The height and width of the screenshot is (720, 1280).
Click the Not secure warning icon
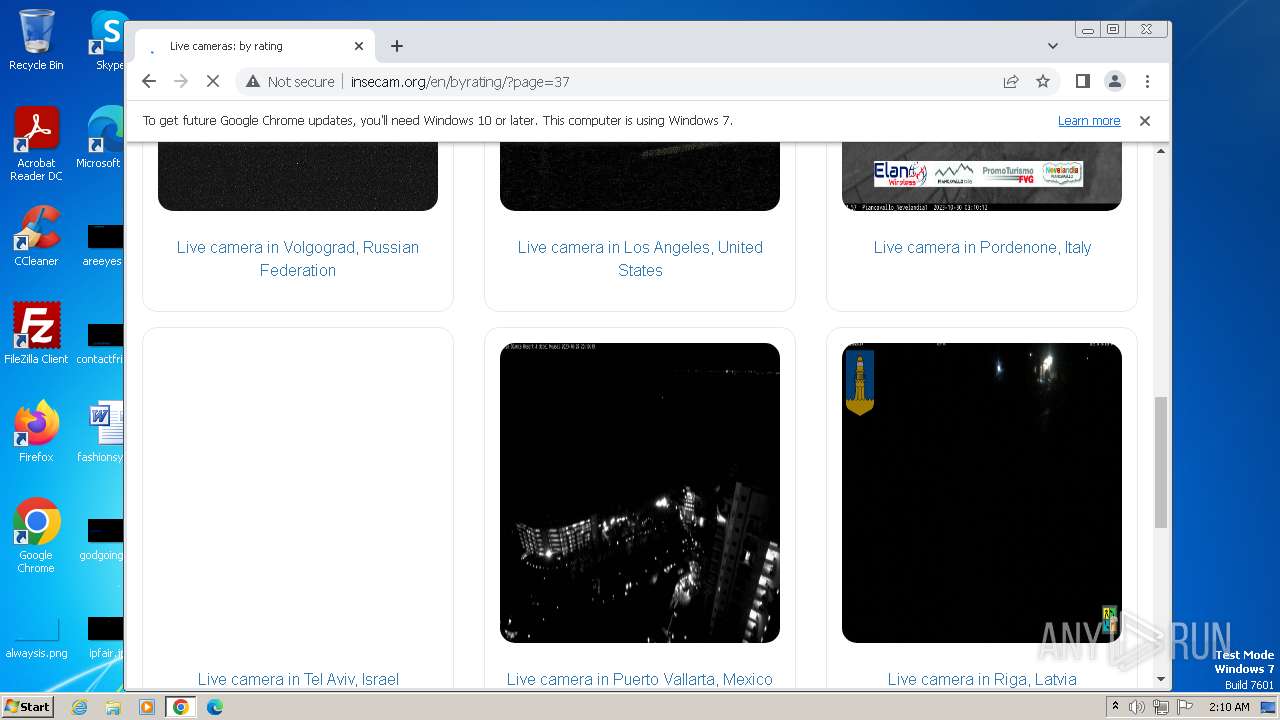tap(253, 82)
